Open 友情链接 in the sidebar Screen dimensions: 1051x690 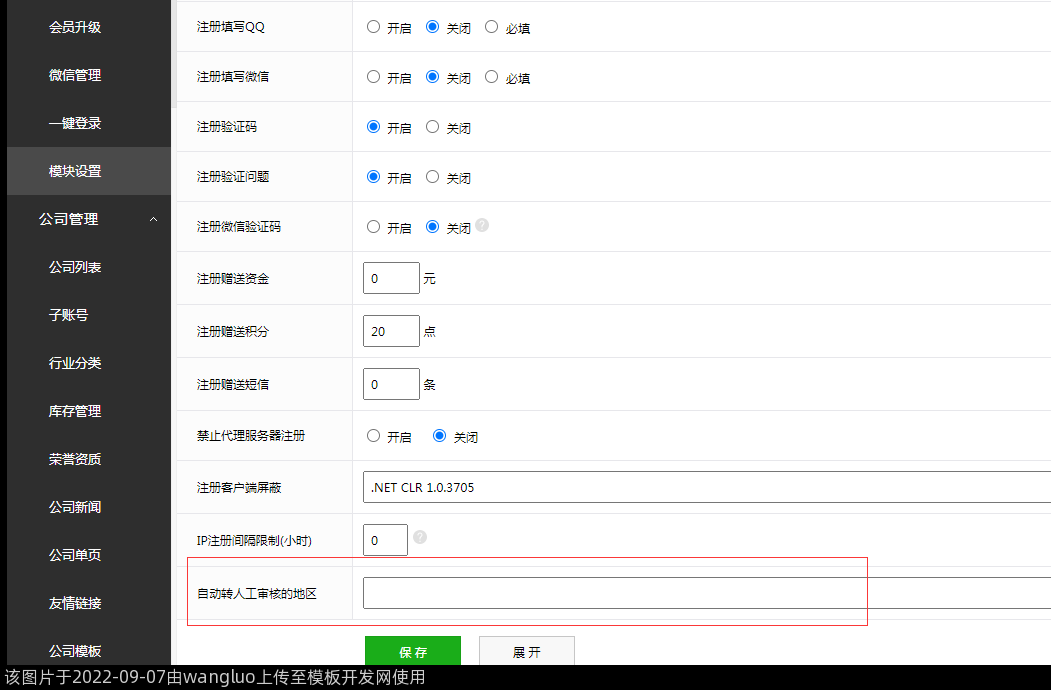[75, 603]
